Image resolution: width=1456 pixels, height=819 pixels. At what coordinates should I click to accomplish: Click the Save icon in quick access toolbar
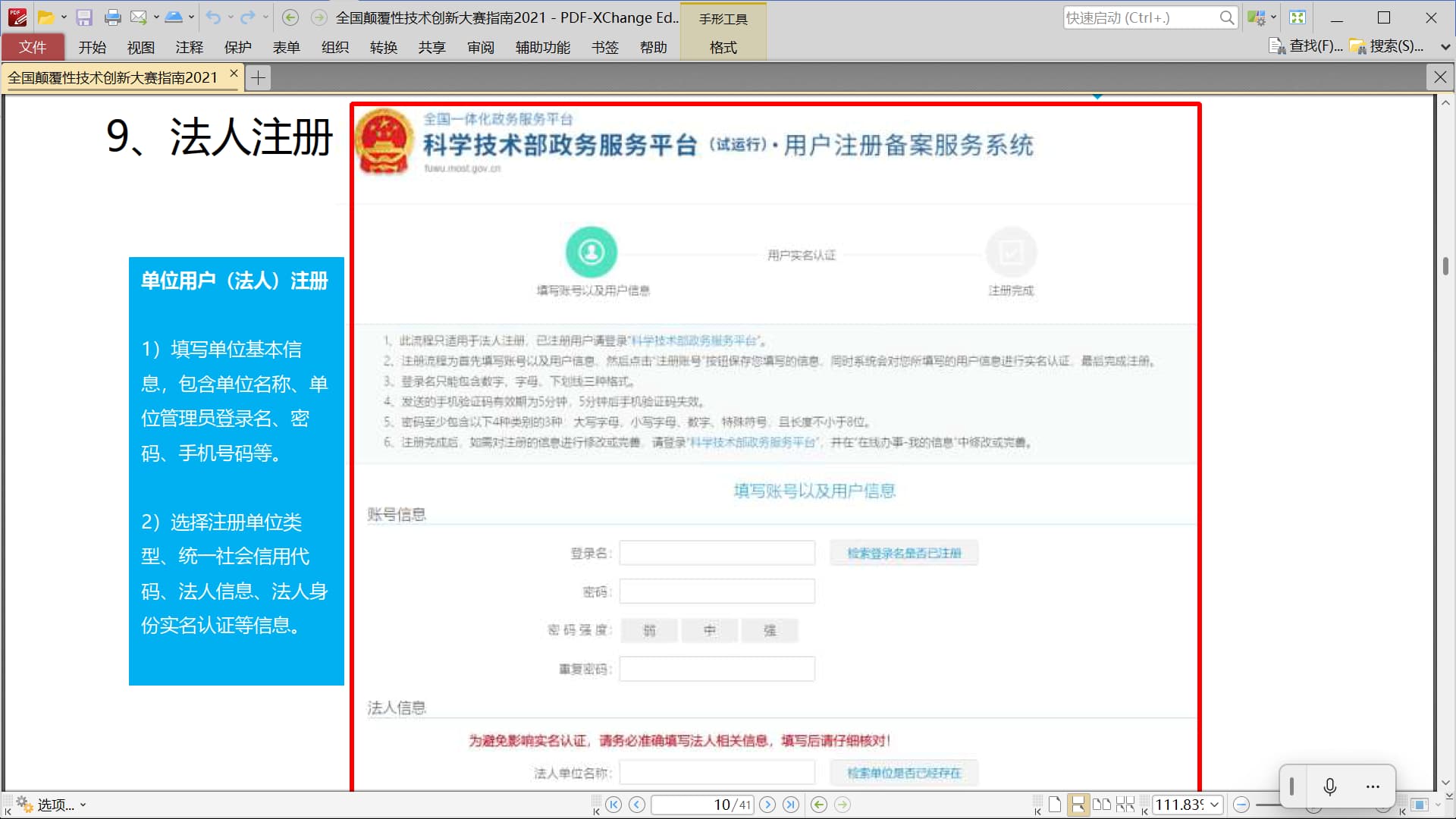click(84, 17)
